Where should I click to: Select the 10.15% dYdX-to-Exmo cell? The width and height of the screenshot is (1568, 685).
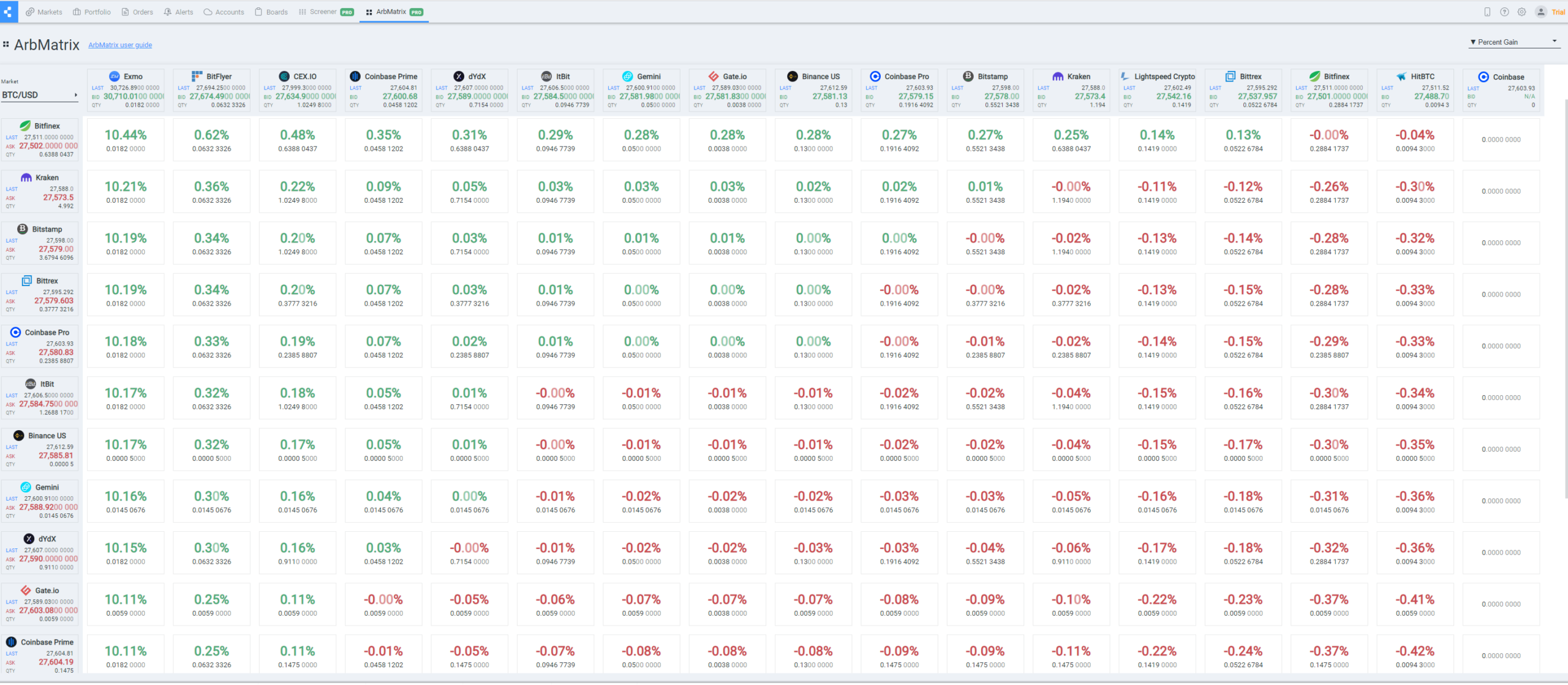click(126, 553)
